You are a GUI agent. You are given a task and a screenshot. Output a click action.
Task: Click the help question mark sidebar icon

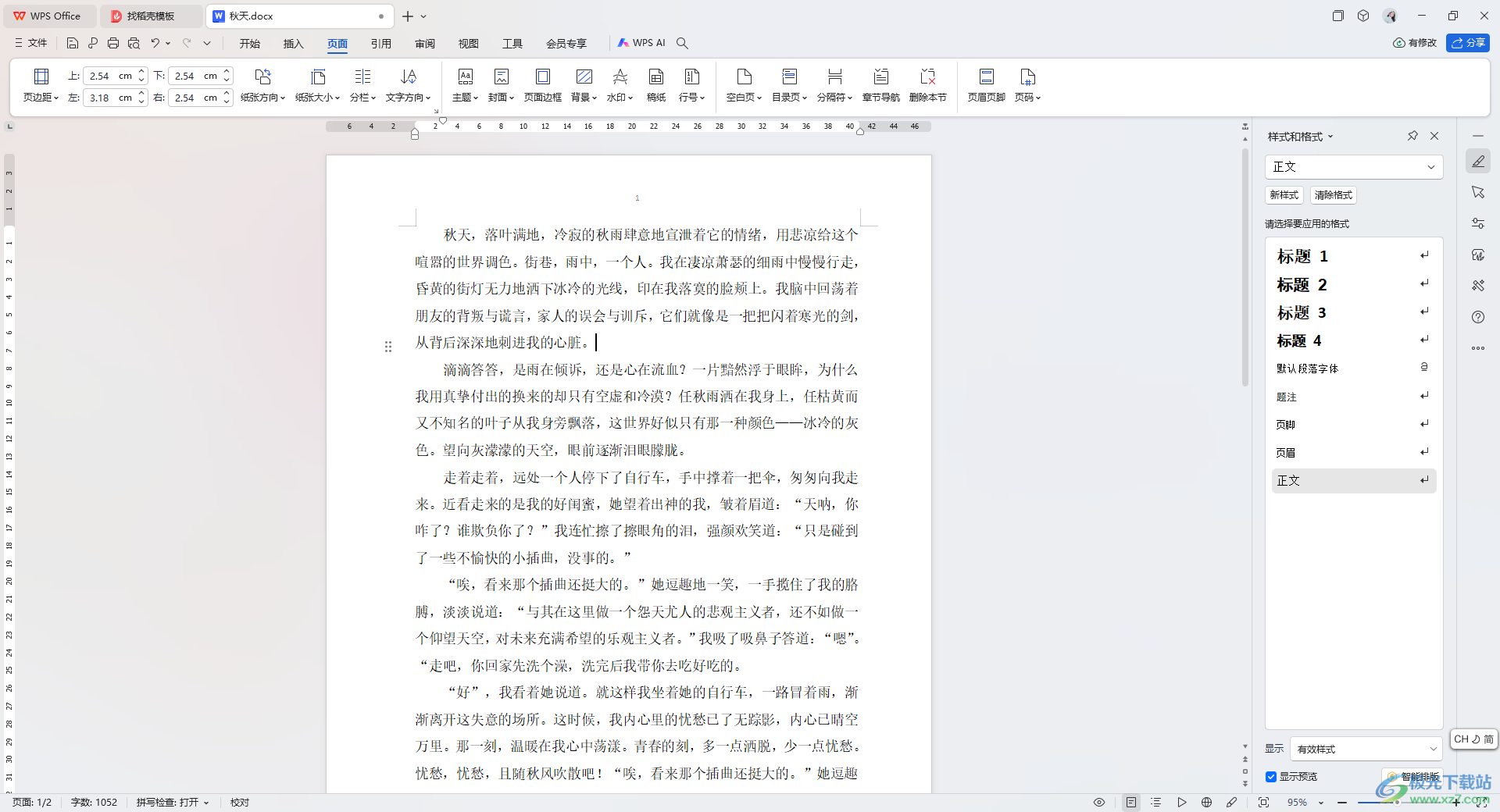1478,317
